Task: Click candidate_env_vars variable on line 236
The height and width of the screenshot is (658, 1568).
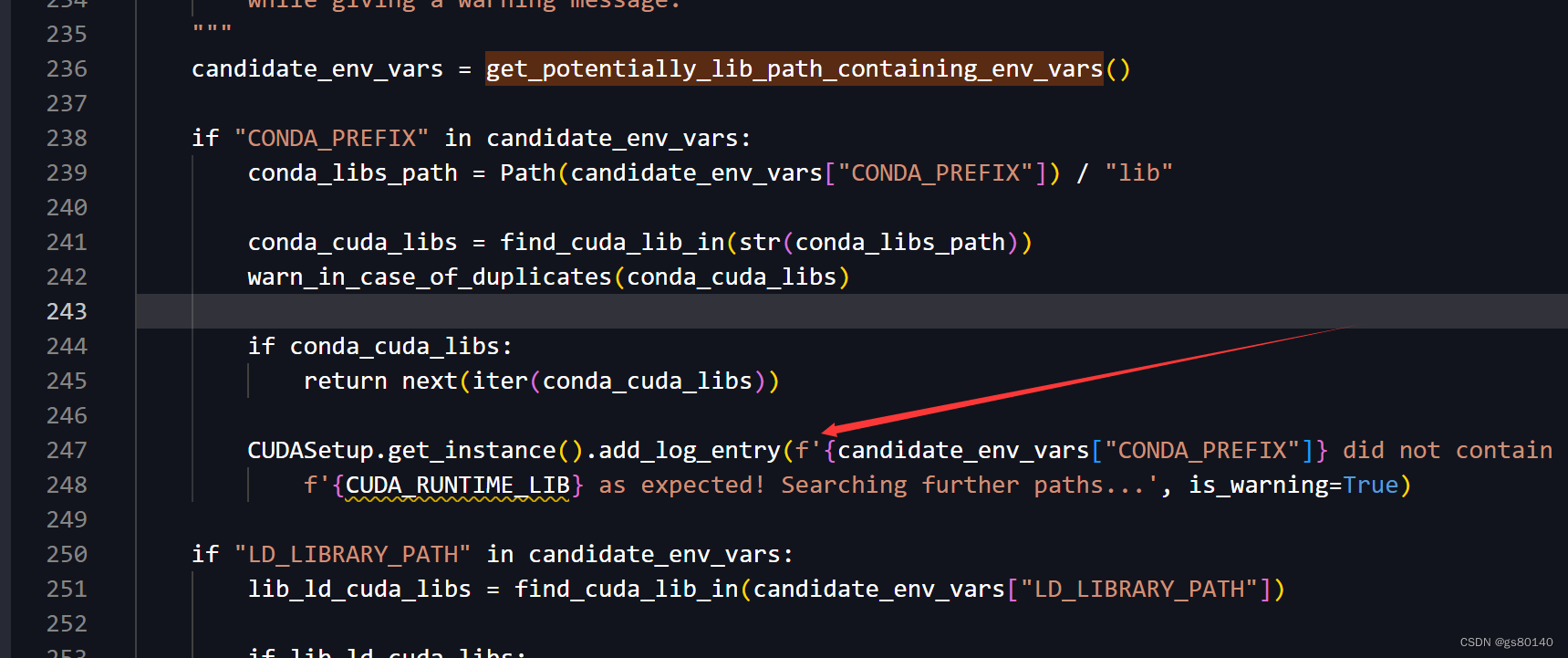Action: point(317,69)
